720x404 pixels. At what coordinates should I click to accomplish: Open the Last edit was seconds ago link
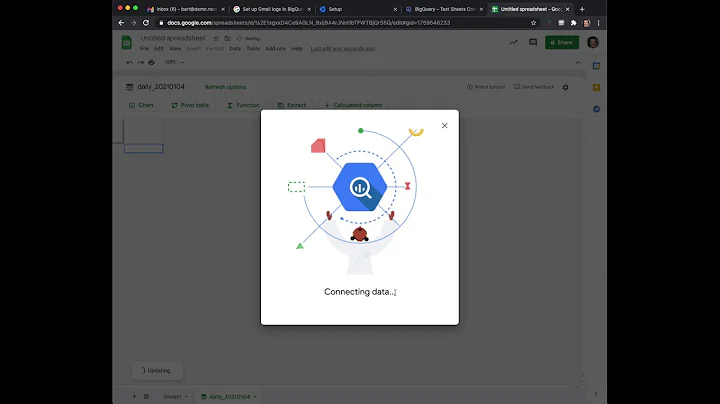point(343,49)
